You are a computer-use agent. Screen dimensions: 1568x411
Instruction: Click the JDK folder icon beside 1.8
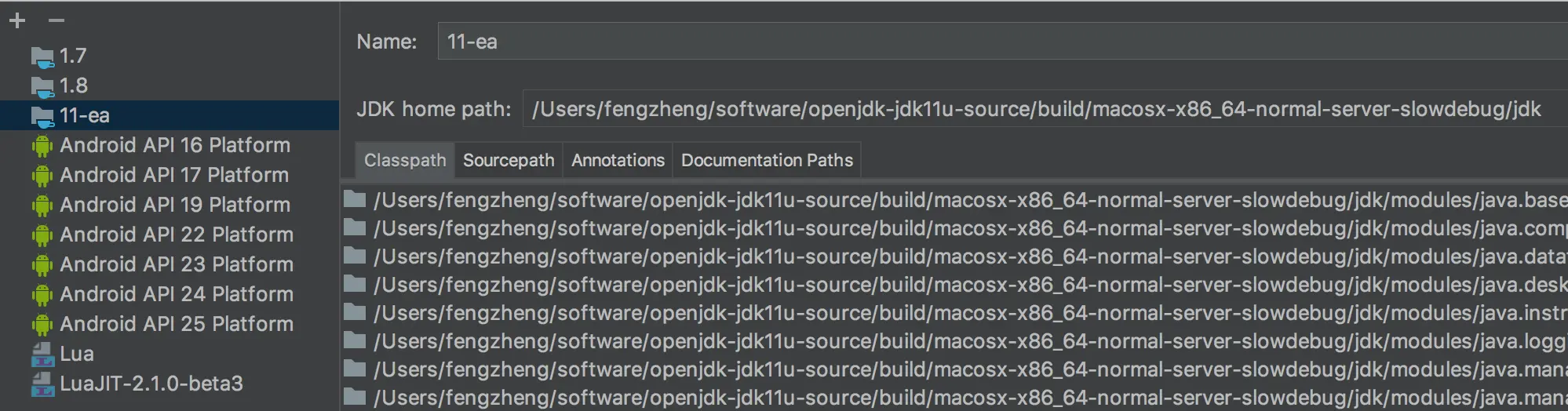click(42, 86)
